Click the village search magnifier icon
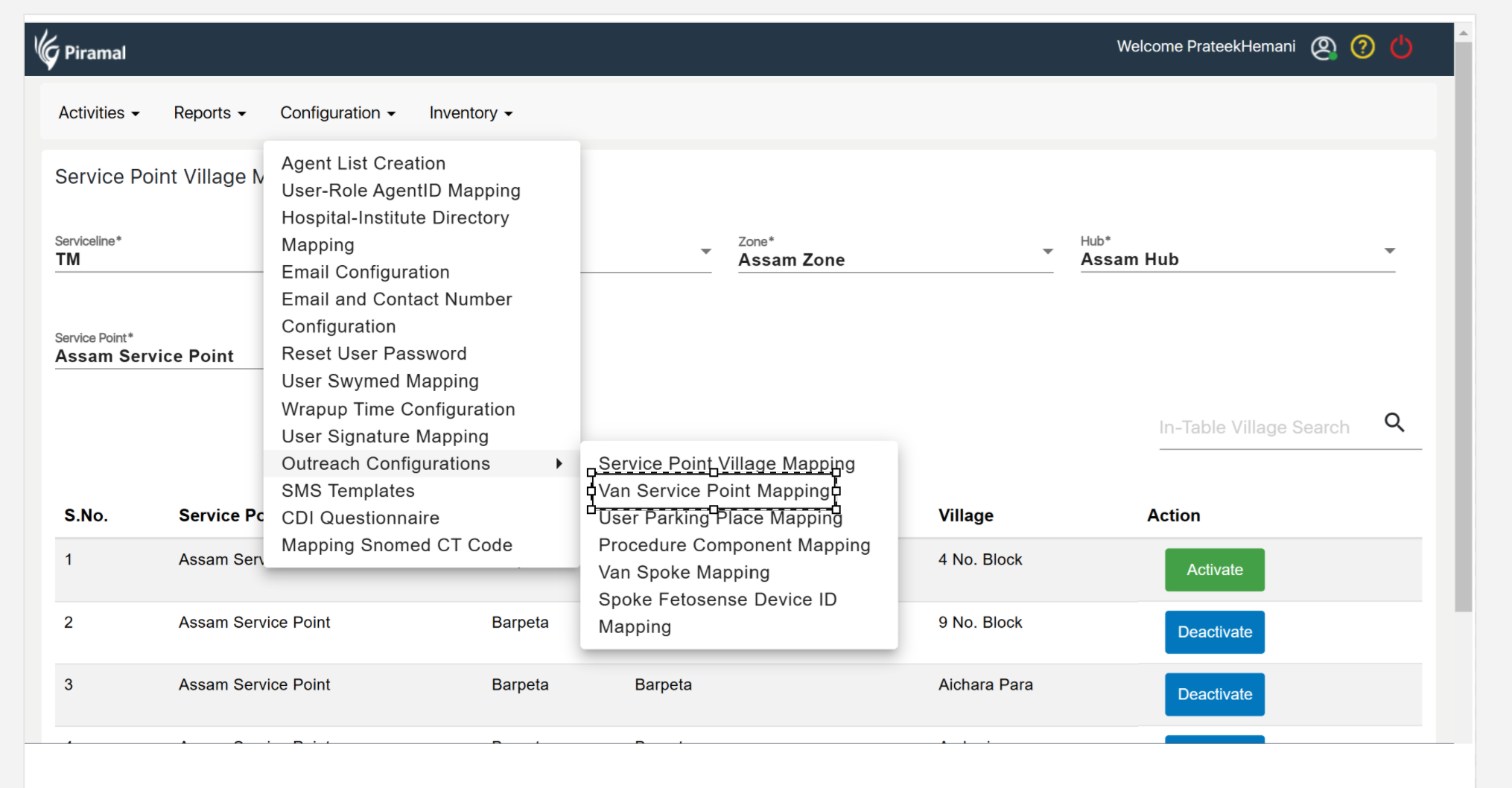This screenshot has width=1512, height=788. coord(1394,423)
